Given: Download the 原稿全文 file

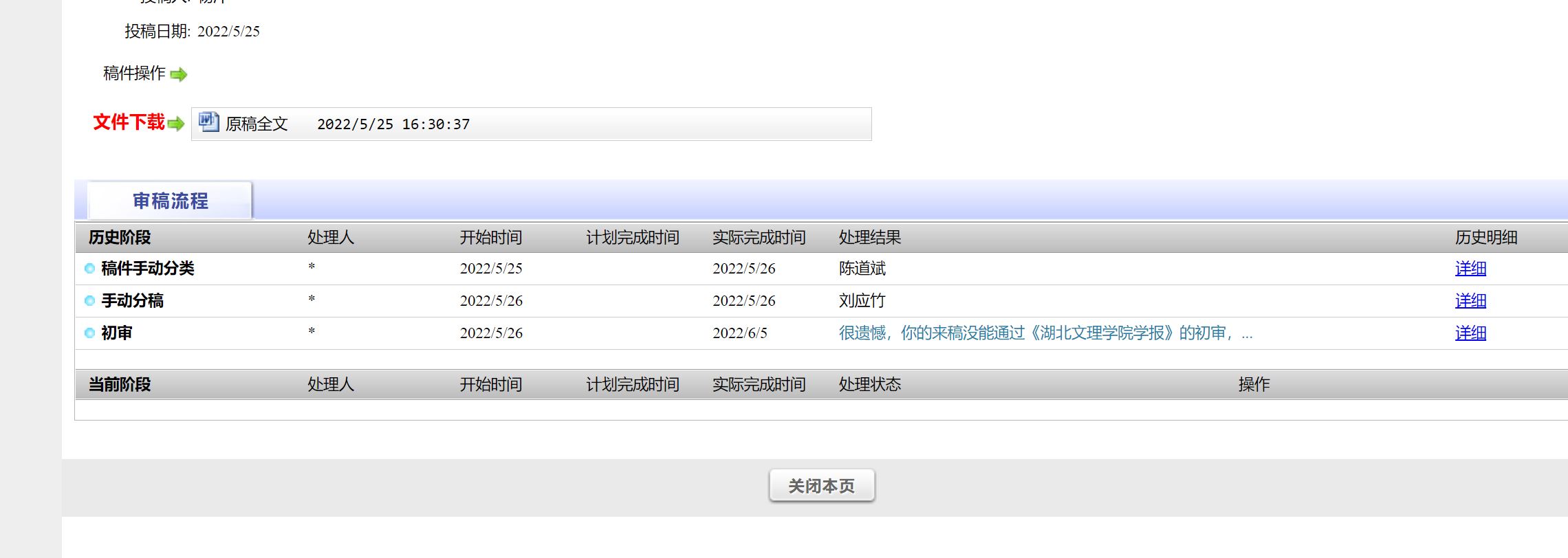Looking at the screenshot, I should pyautogui.click(x=257, y=124).
